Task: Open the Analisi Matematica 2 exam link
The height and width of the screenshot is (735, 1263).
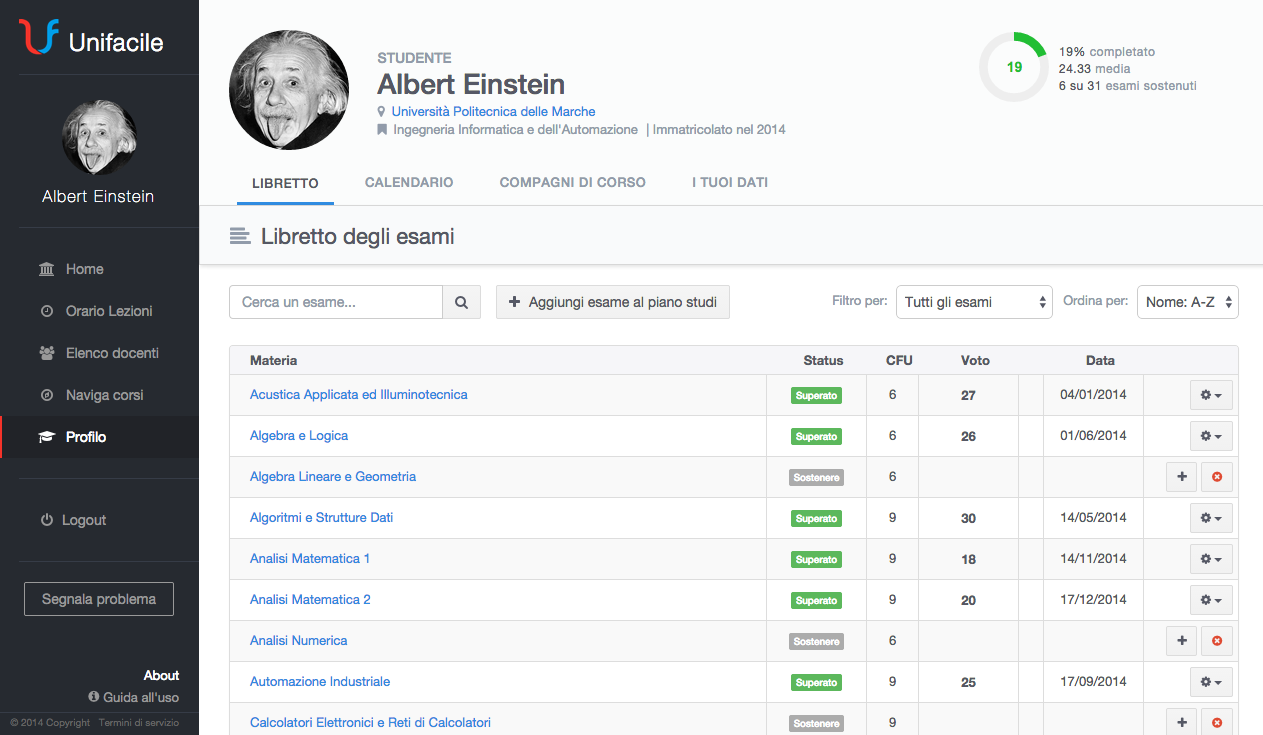Action: click(x=310, y=600)
